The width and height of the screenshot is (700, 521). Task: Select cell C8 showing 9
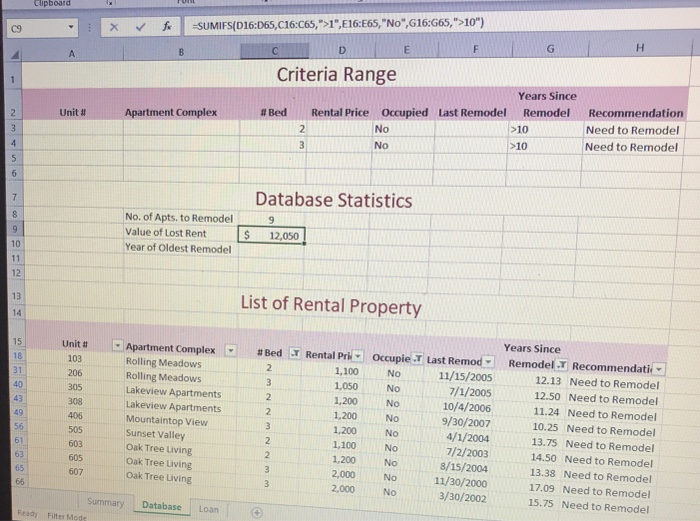pos(271,220)
